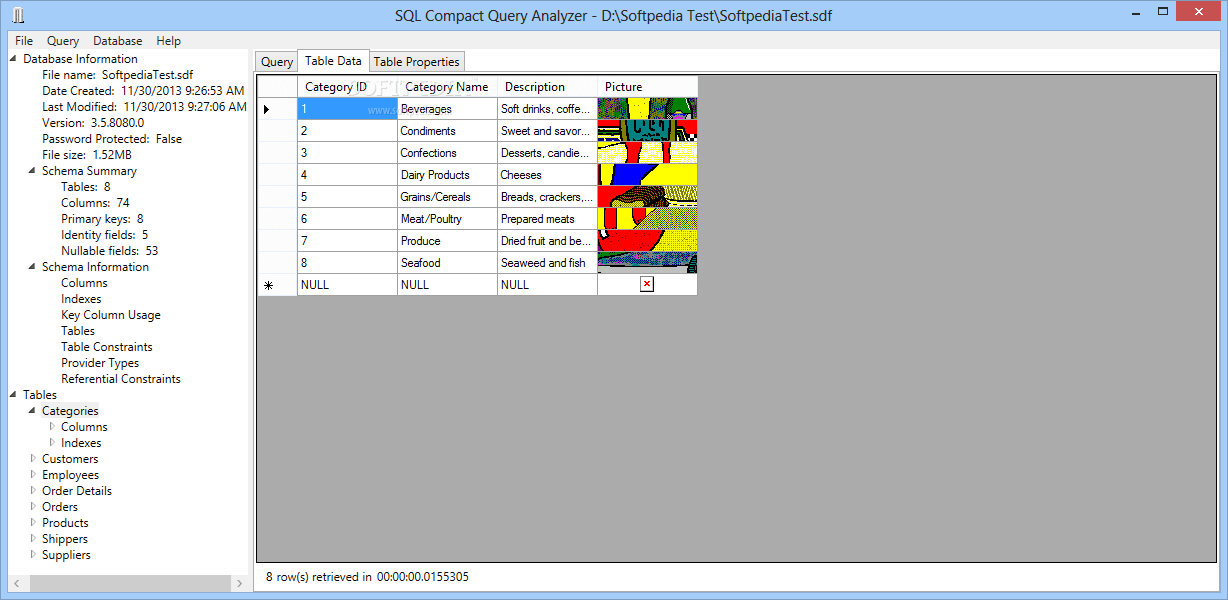Image resolution: width=1228 pixels, height=600 pixels.
Task: Select the Suppliers table in tree
Action: pos(66,555)
